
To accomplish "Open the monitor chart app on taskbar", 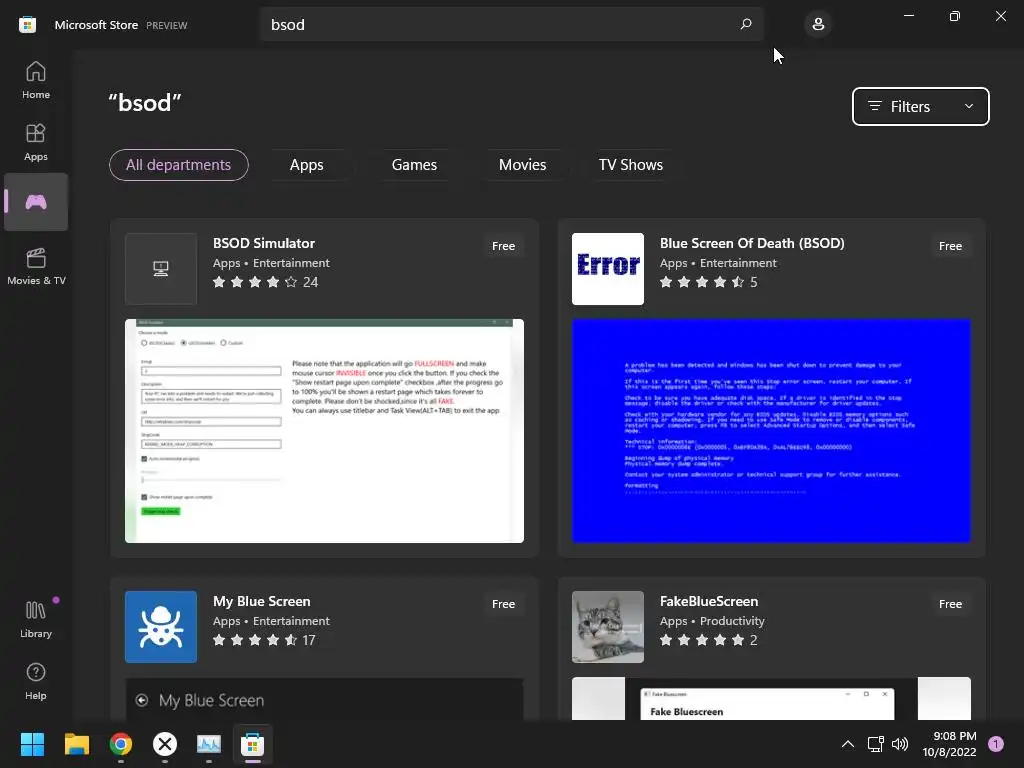I will tap(209, 744).
